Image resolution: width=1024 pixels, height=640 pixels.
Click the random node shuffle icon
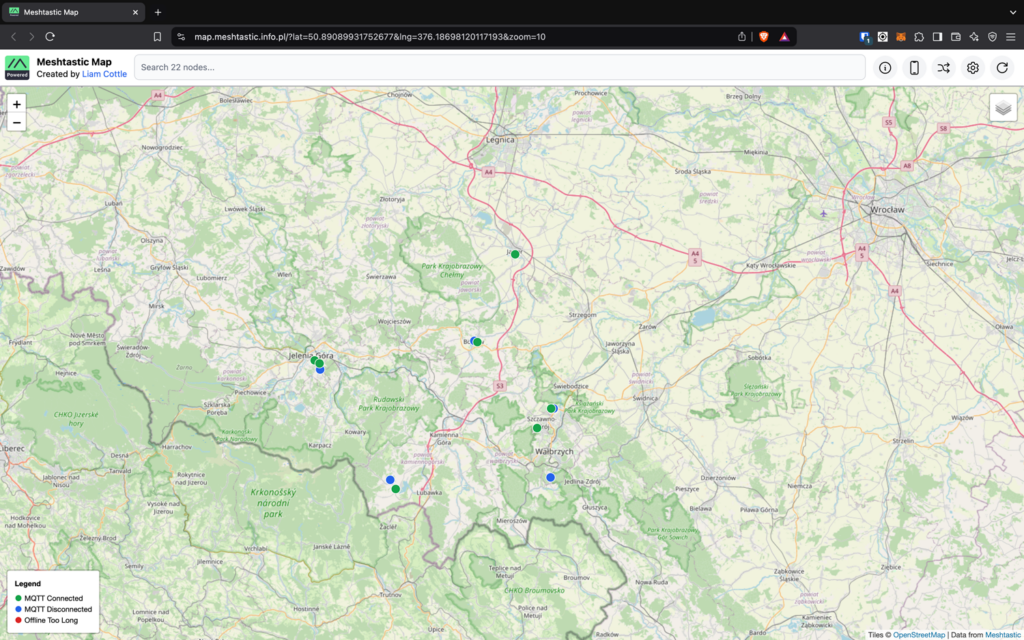(x=943, y=68)
